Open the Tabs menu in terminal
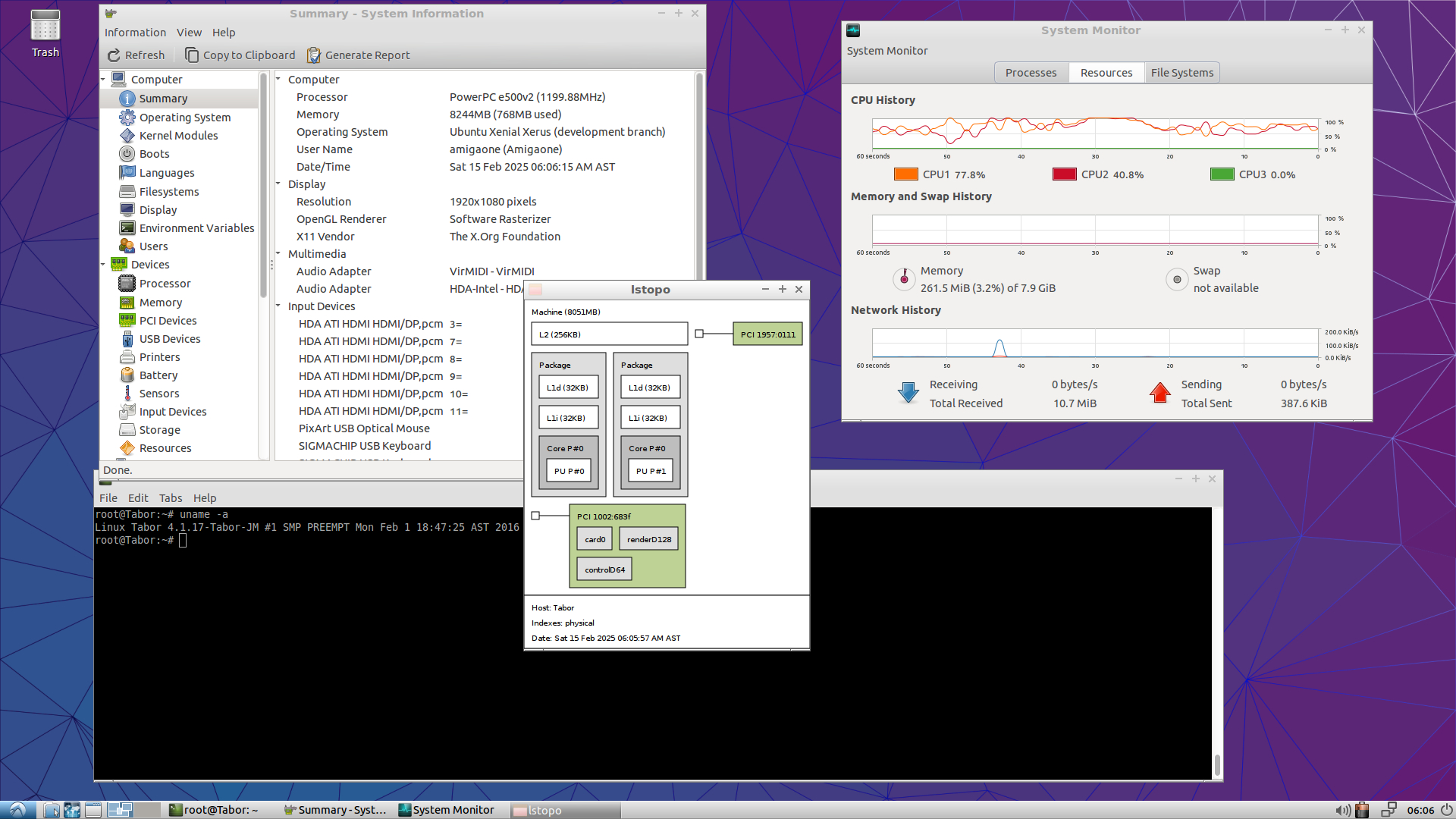Screen dimensions: 1456x819 tap(170, 498)
